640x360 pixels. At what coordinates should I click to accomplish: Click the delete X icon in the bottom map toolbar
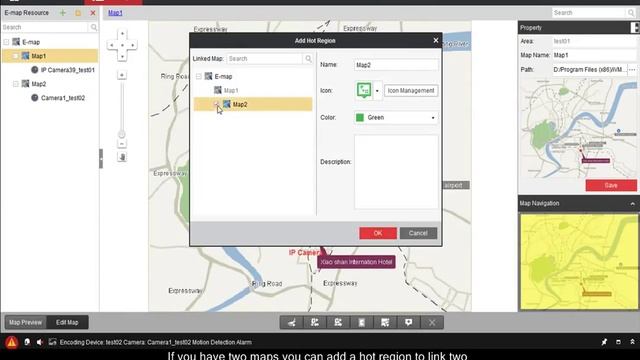(432, 322)
